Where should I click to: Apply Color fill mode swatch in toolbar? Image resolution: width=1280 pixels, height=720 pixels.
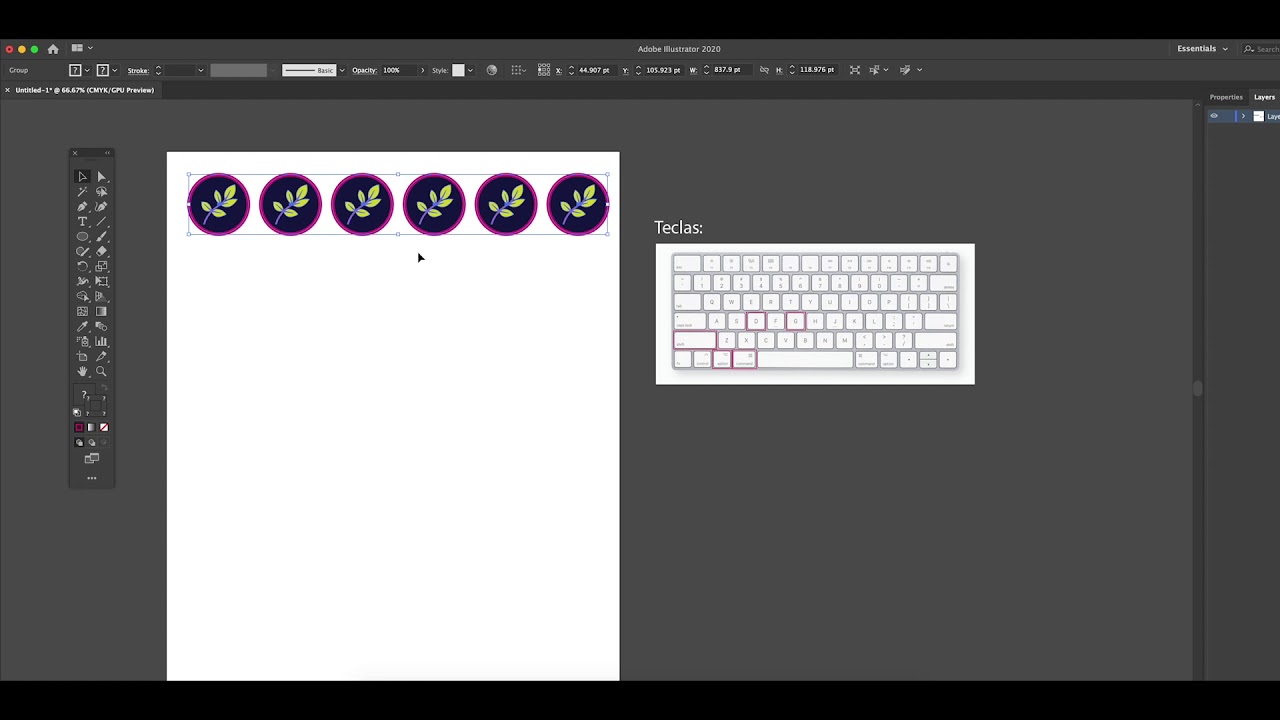[x=79, y=427]
